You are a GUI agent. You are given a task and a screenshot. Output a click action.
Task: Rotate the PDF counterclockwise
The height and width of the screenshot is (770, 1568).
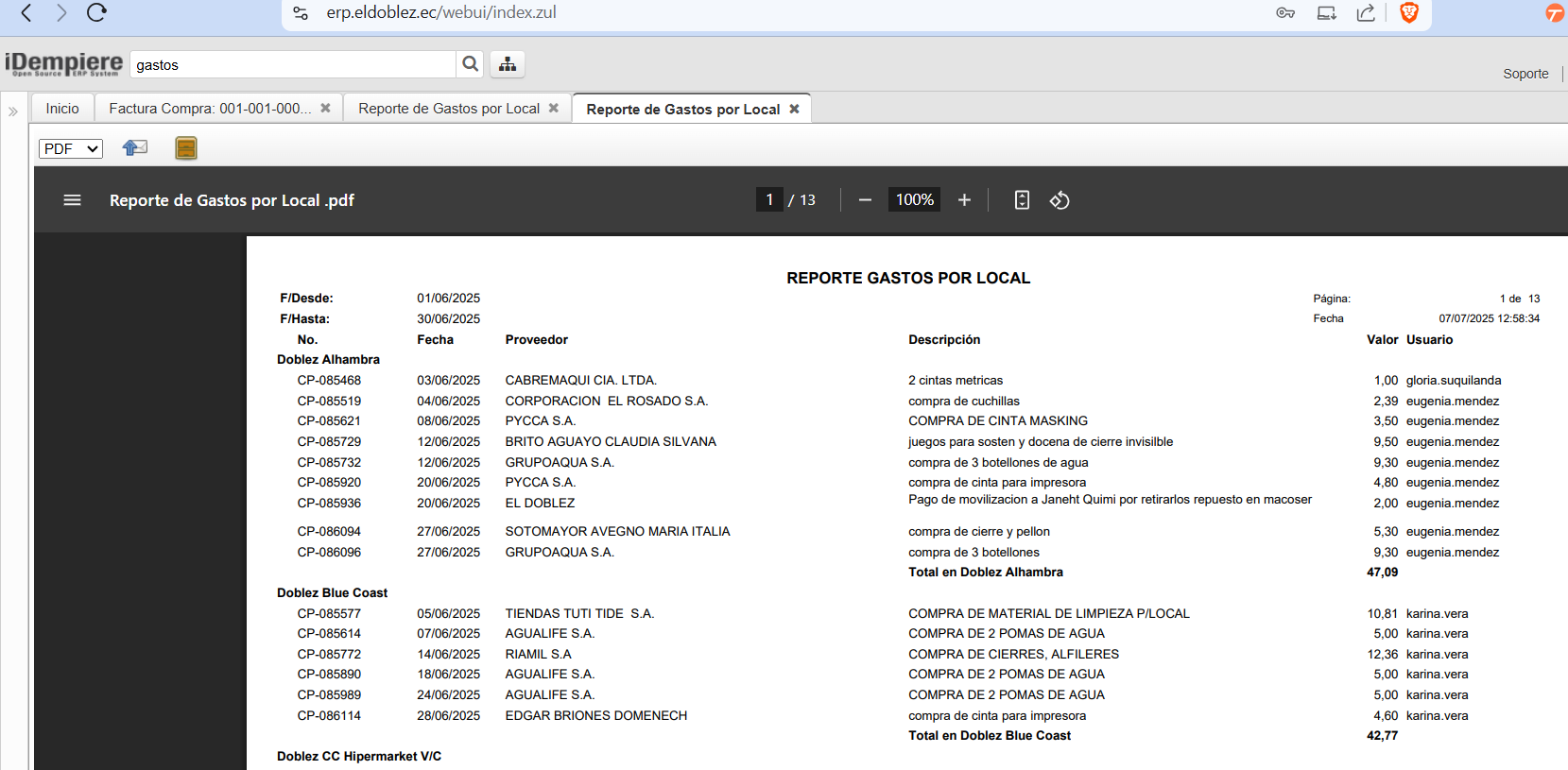(1060, 200)
